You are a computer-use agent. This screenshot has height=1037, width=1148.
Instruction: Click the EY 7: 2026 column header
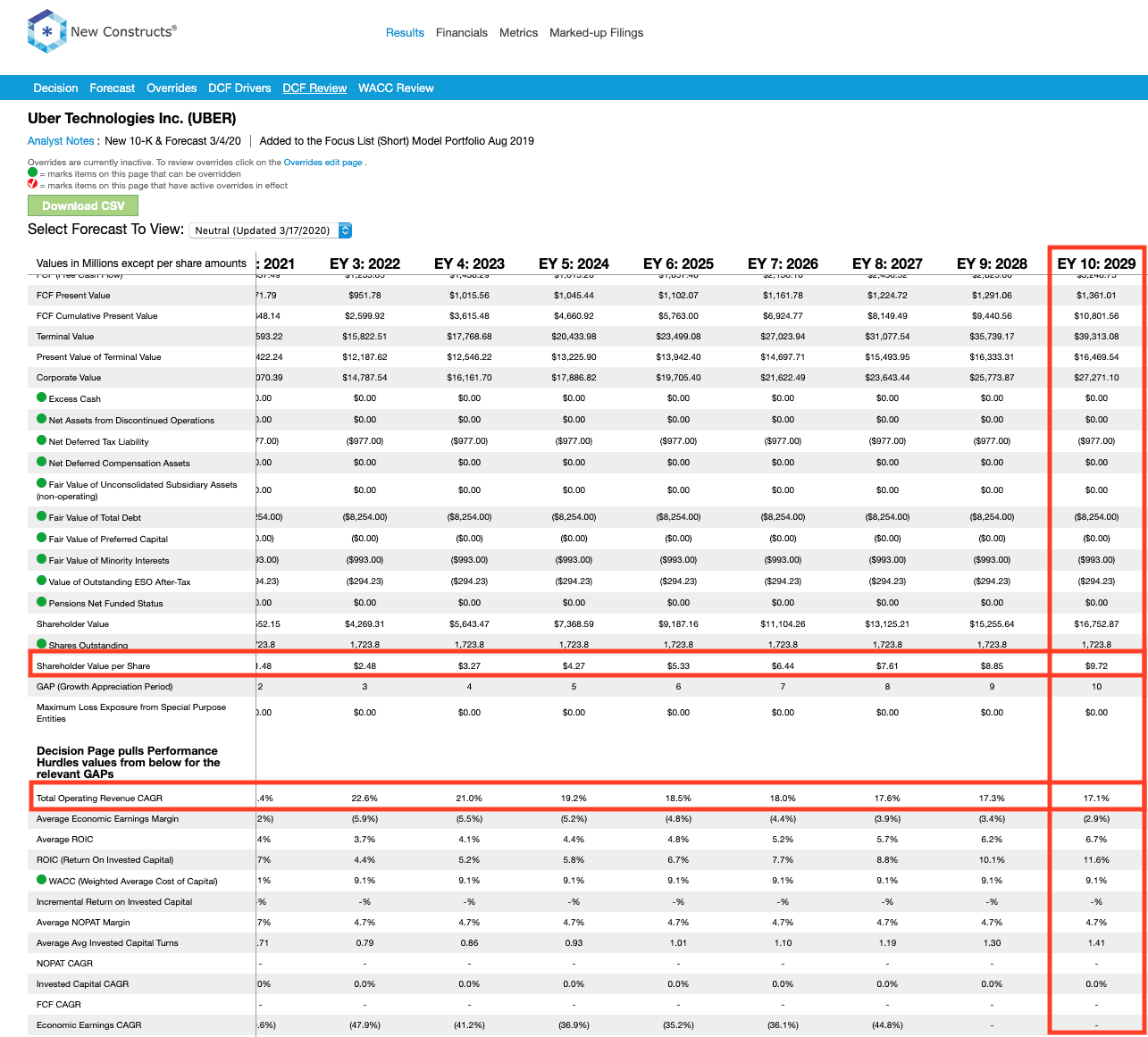click(x=783, y=263)
